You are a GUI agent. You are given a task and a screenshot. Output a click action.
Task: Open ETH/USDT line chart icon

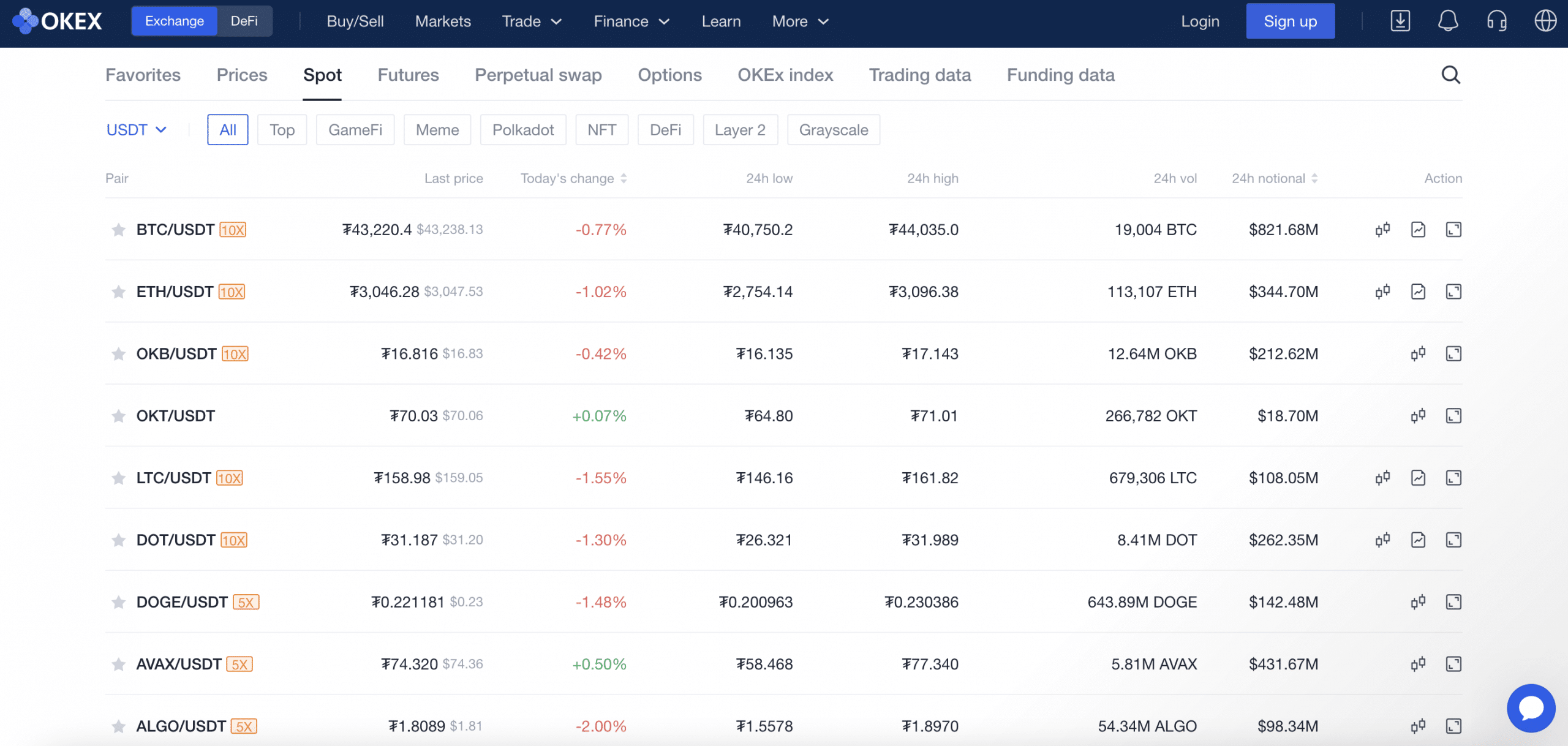coord(1418,292)
